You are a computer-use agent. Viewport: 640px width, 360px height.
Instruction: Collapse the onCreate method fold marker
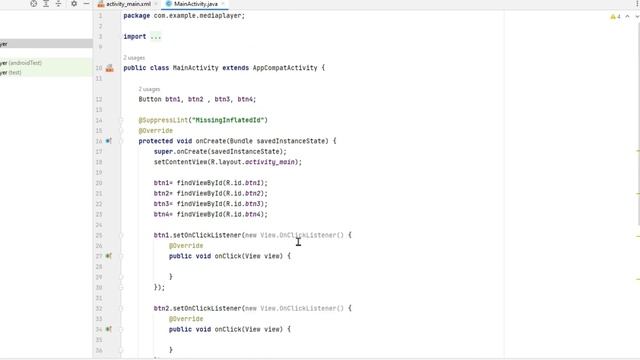[121, 141]
